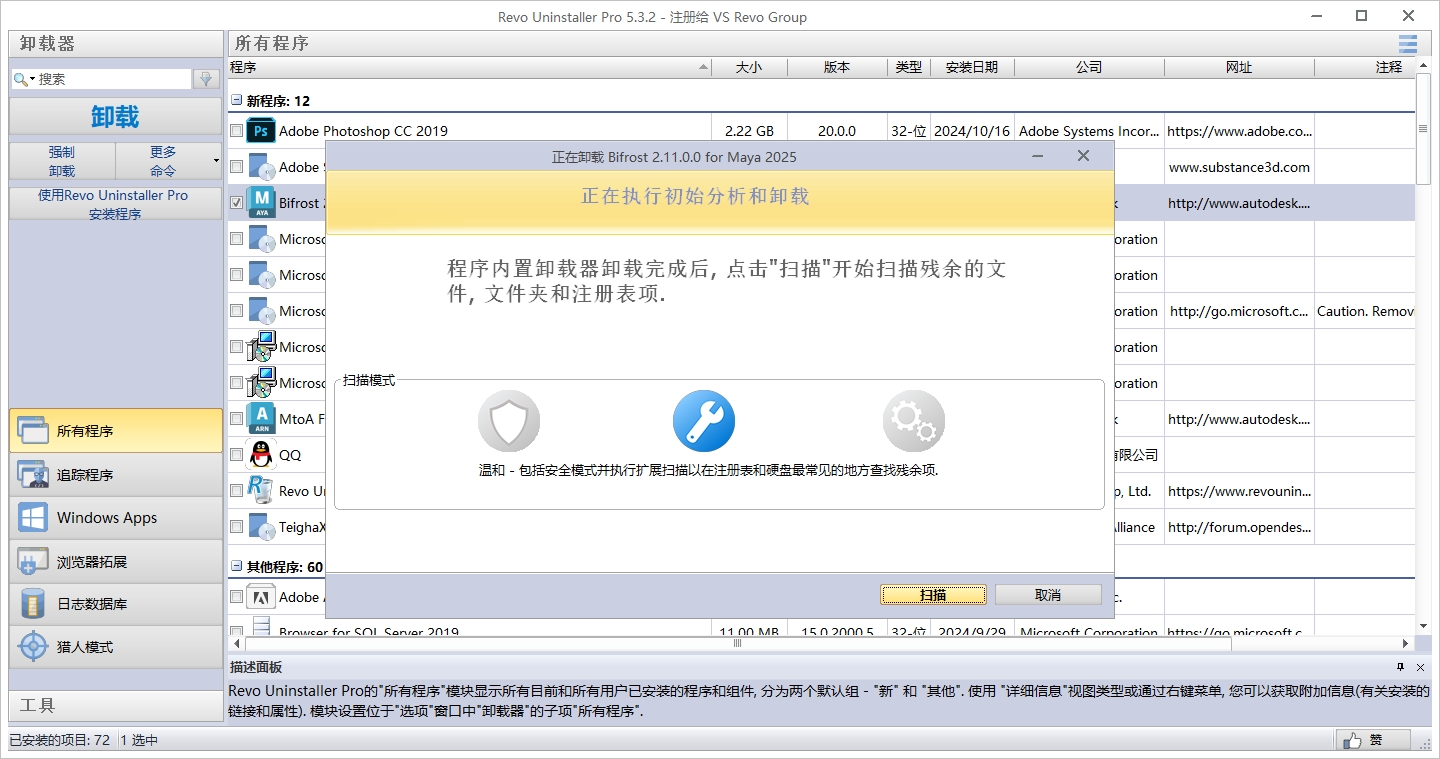This screenshot has width=1440, height=759.
Task: Check the TeighaX row checkbox
Action: coord(236,527)
